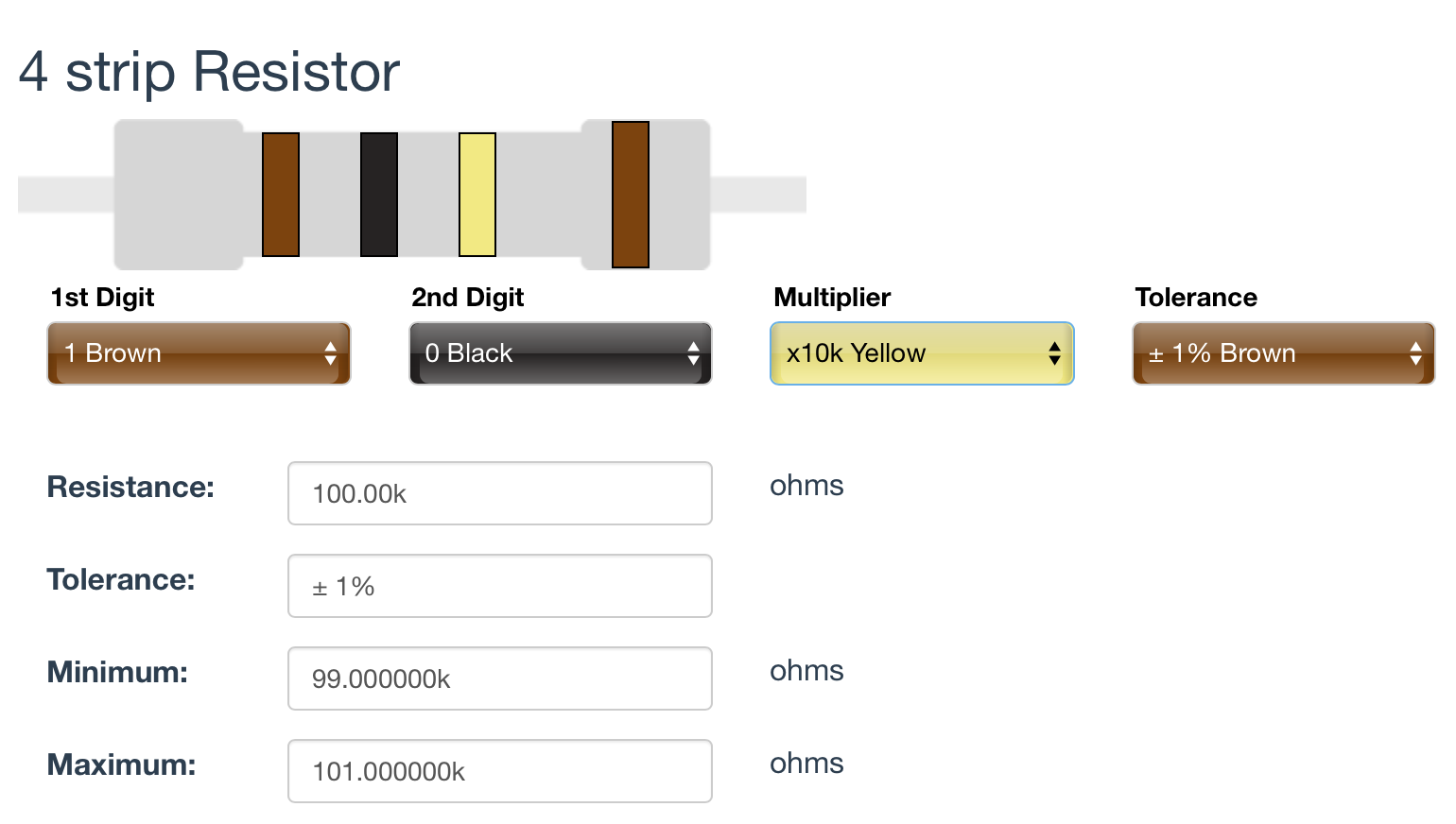Click the Maximum field showing 101.000000k

[x=500, y=771]
